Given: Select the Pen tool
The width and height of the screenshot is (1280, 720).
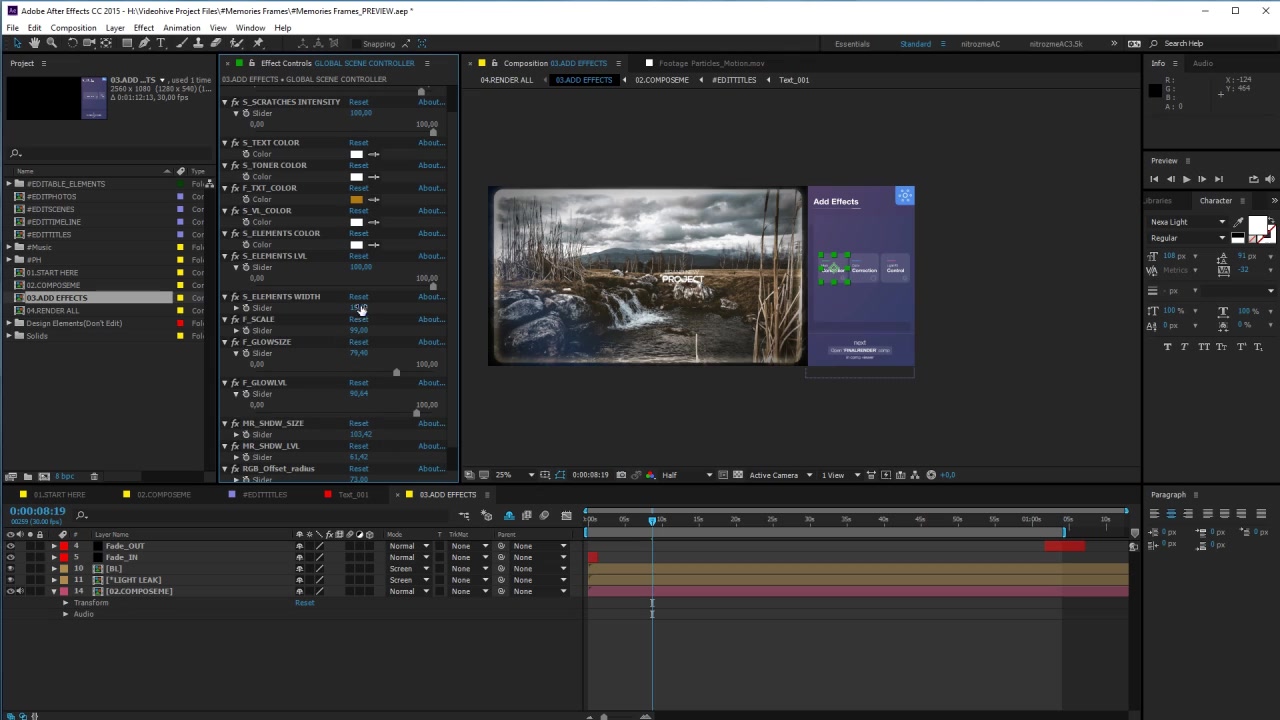Looking at the screenshot, I should click(144, 43).
